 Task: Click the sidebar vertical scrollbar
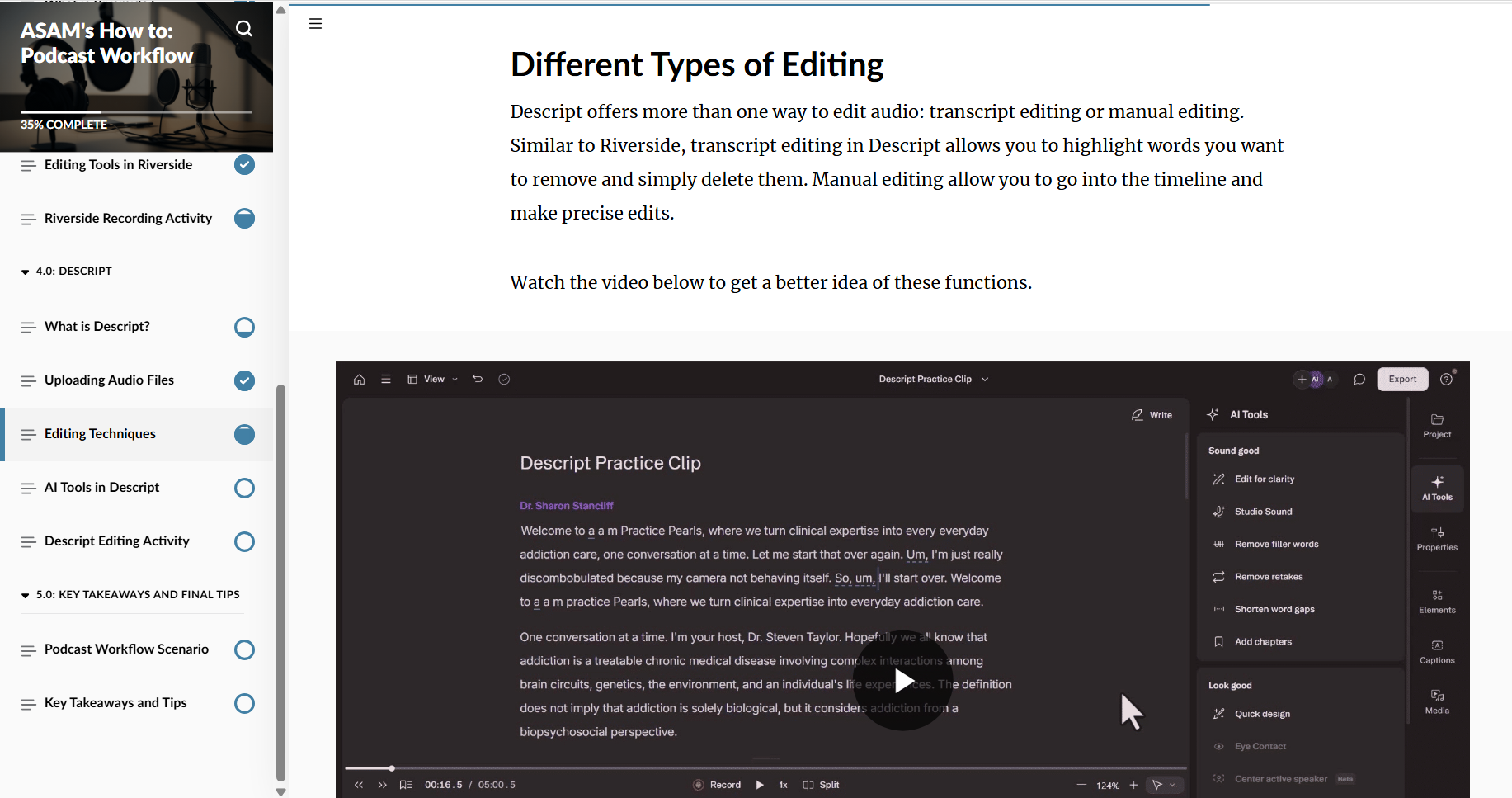pos(280,583)
